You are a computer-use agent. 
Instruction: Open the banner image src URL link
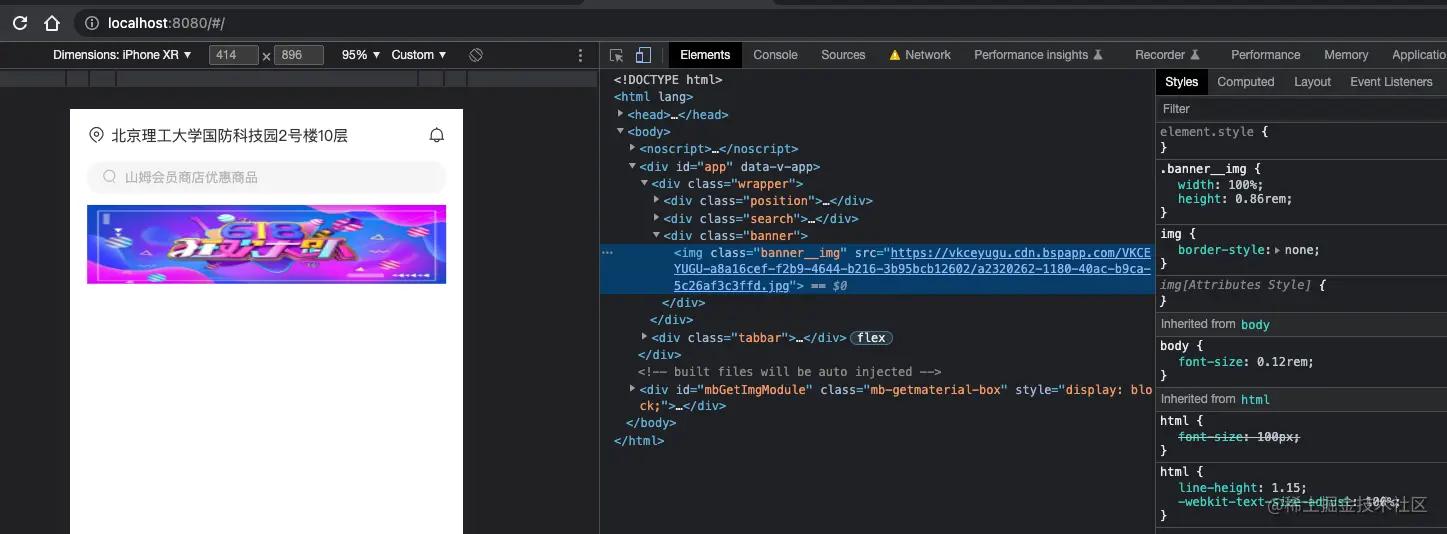pos(912,269)
